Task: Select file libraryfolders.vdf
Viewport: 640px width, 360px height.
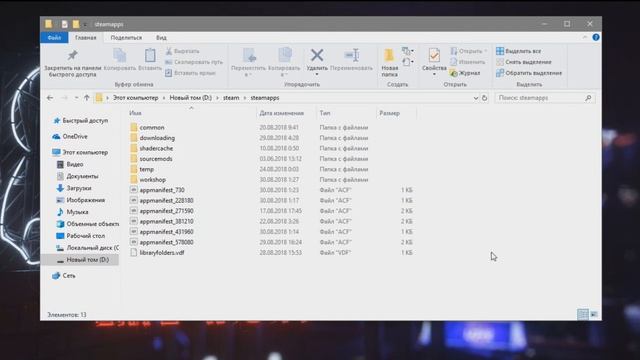Action: click(x=162, y=253)
